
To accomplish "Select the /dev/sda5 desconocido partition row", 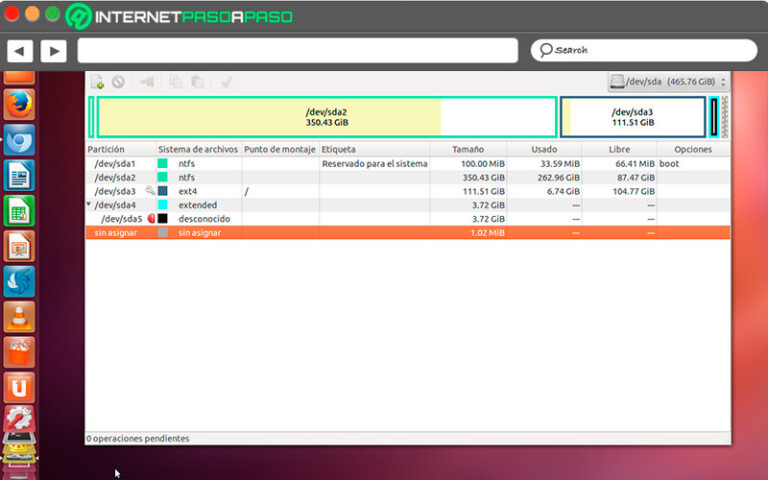I will 300,218.
